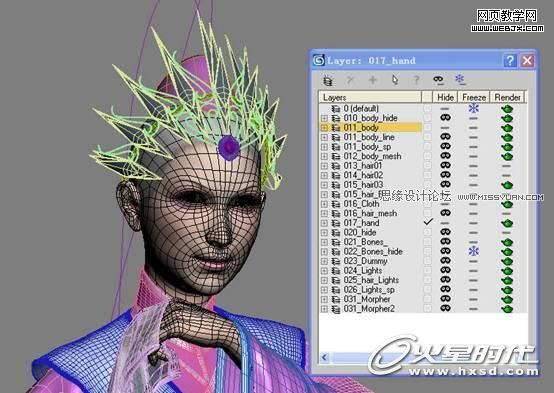Viewport: 554px width, 393px height.
Task: Expand the 021_Bones_ layer node
Action: pyautogui.click(x=324, y=242)
